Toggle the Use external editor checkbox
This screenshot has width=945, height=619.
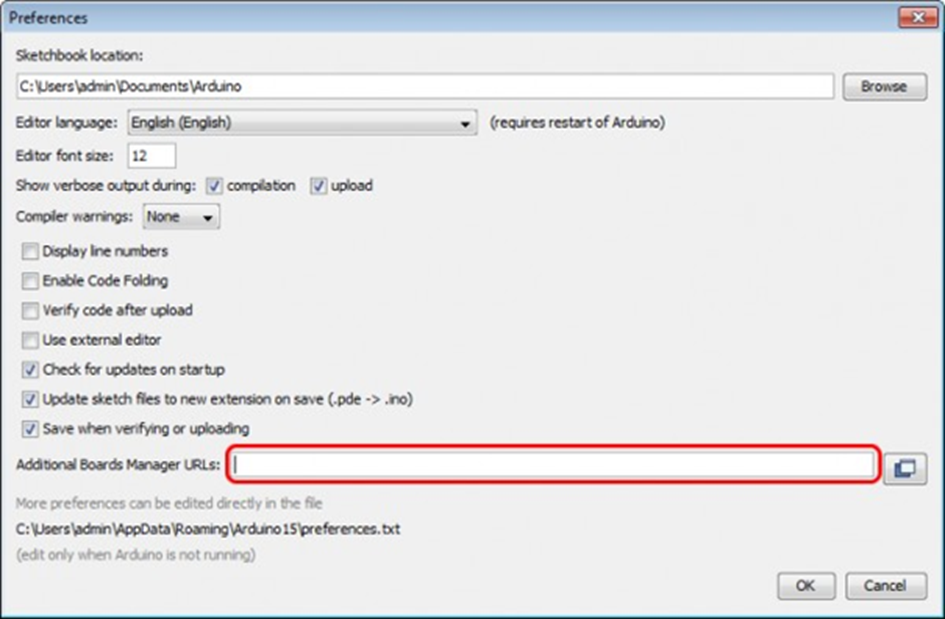pyautogui.click(x=31, y=340)
